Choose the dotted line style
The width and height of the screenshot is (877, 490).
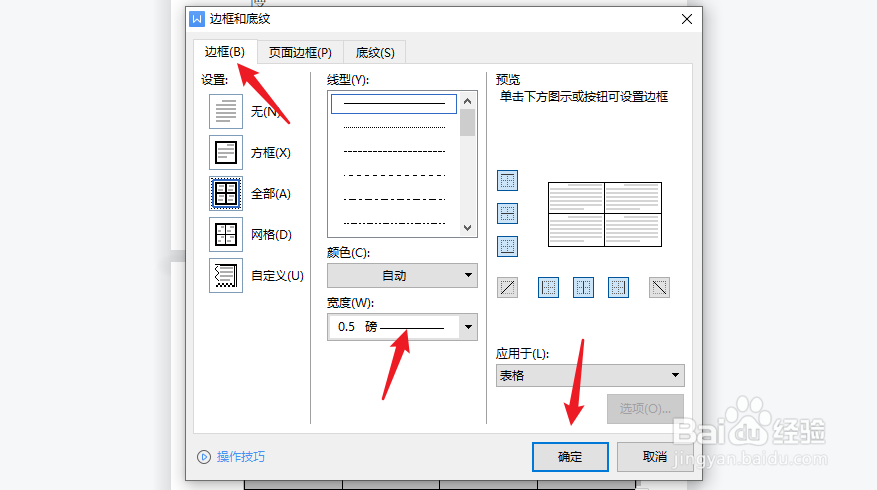394,128
